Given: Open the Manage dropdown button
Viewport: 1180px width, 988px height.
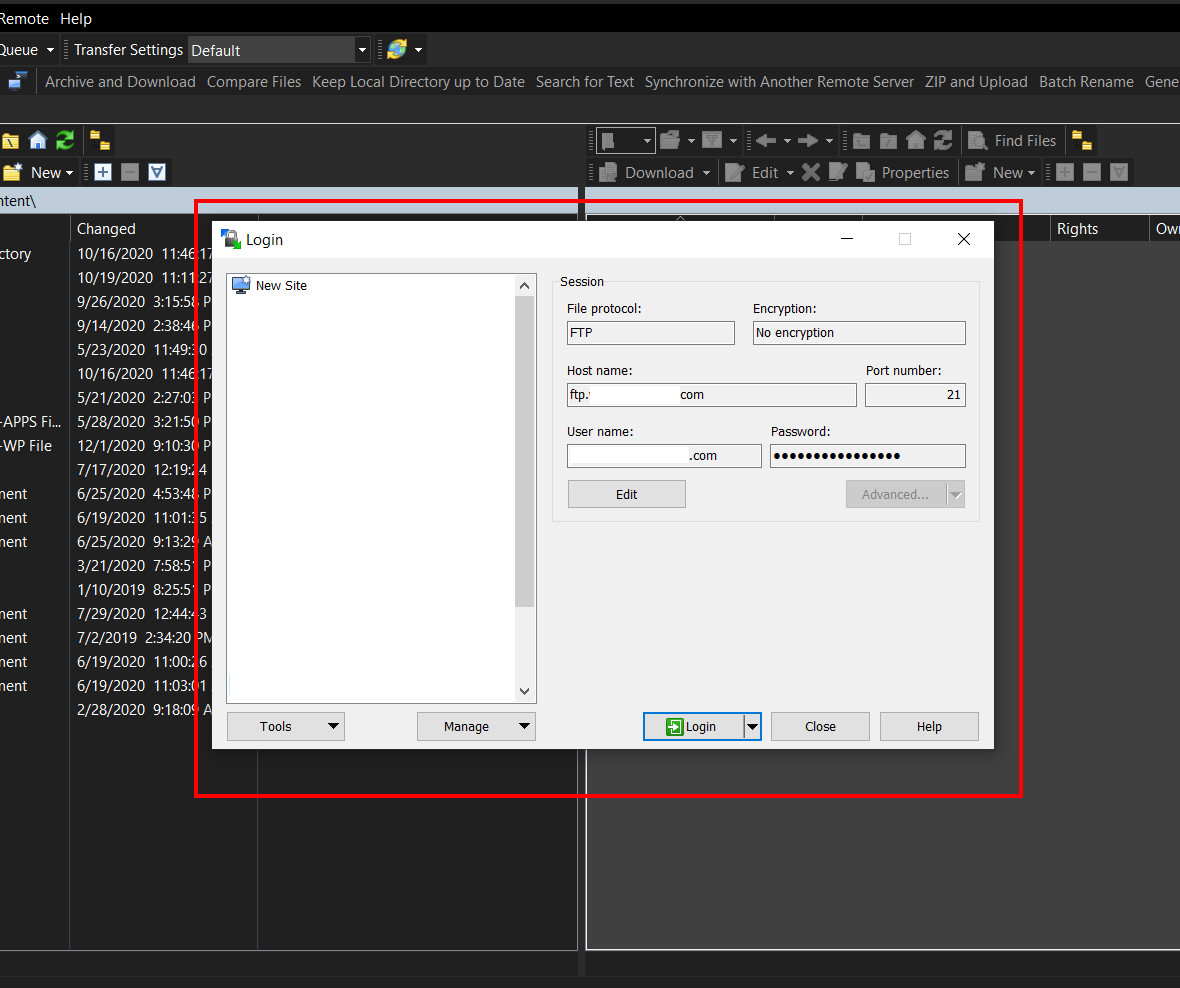Looking at the screenshot, I should [476, 727].
